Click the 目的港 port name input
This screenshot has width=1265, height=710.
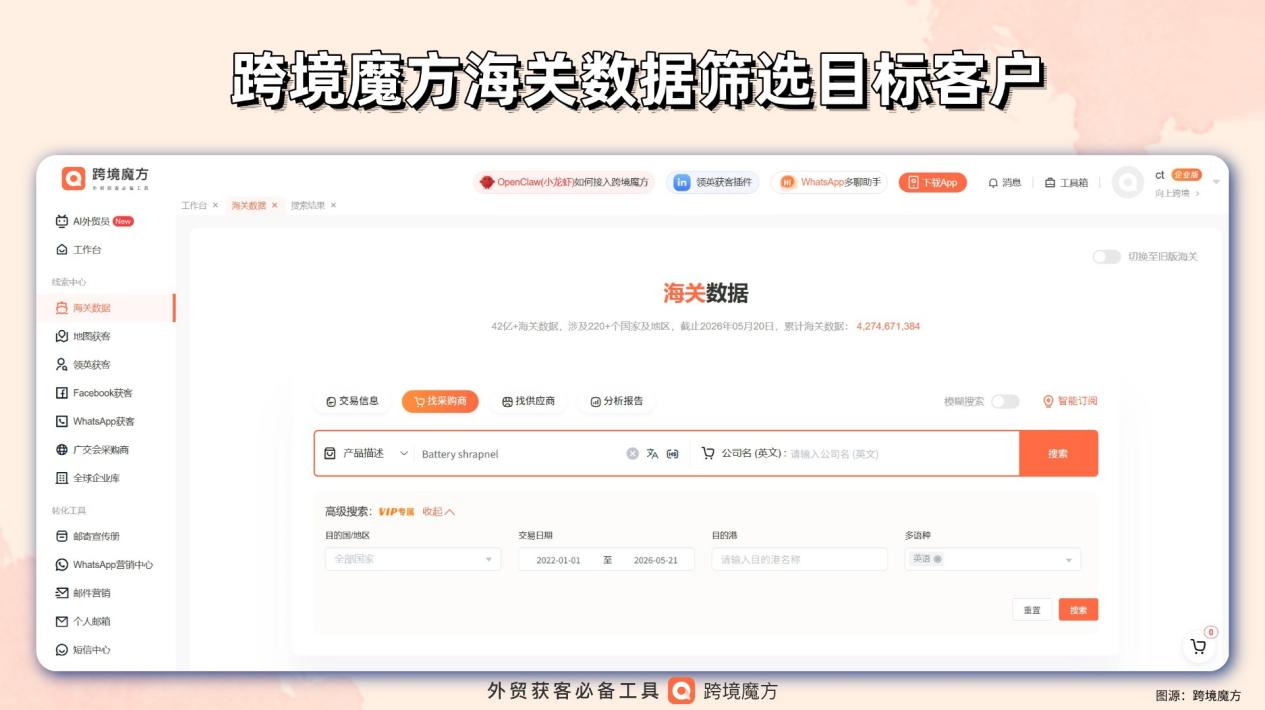(x=800, y=559)
